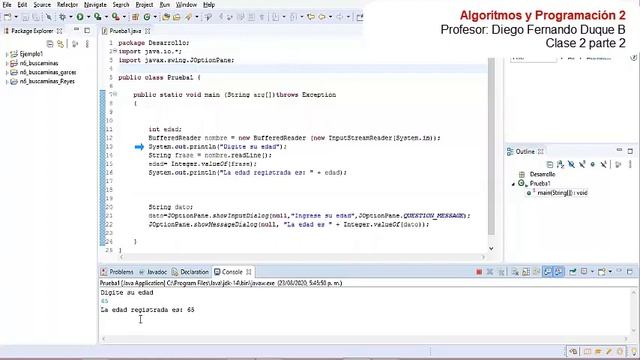Open Outline view menu dots
The height and width of the screenshot is (360, 640).
630,164
